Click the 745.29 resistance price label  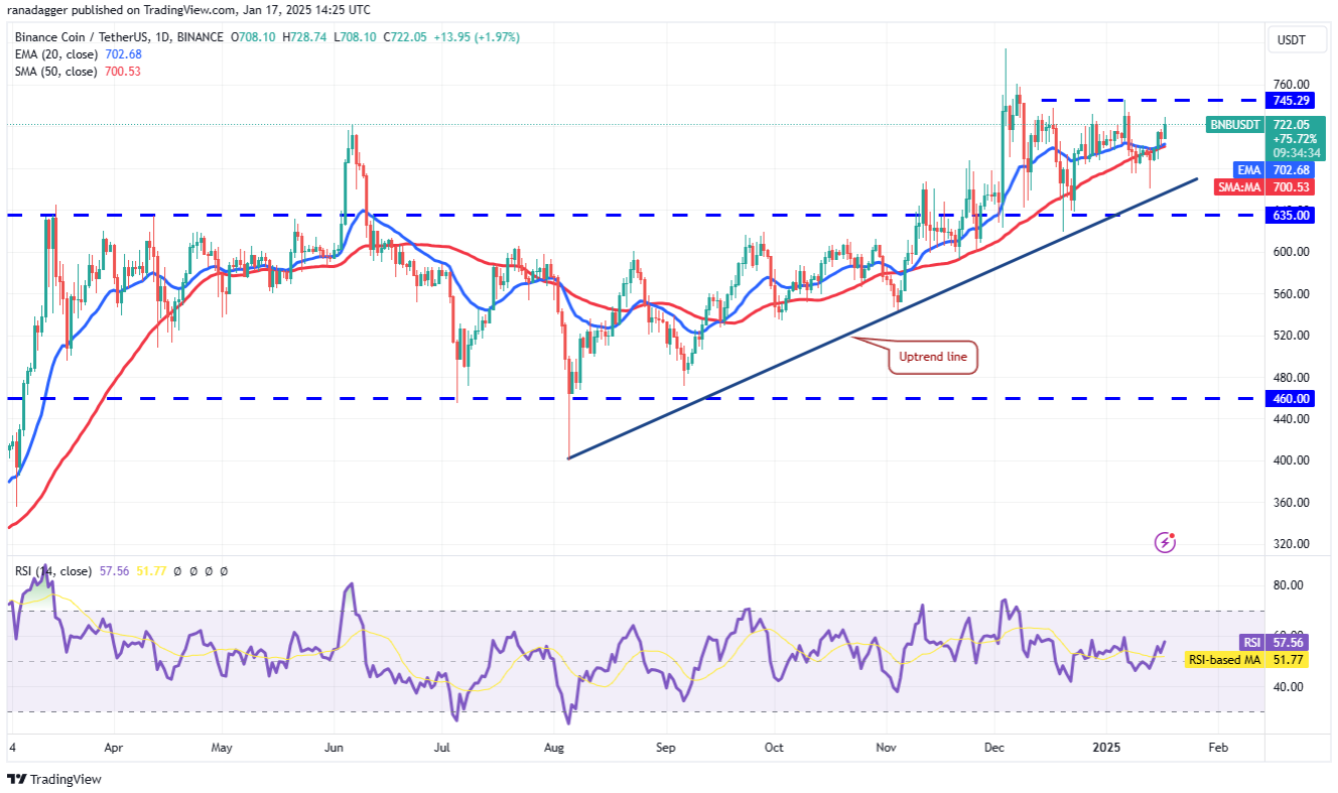point(1289,100)
